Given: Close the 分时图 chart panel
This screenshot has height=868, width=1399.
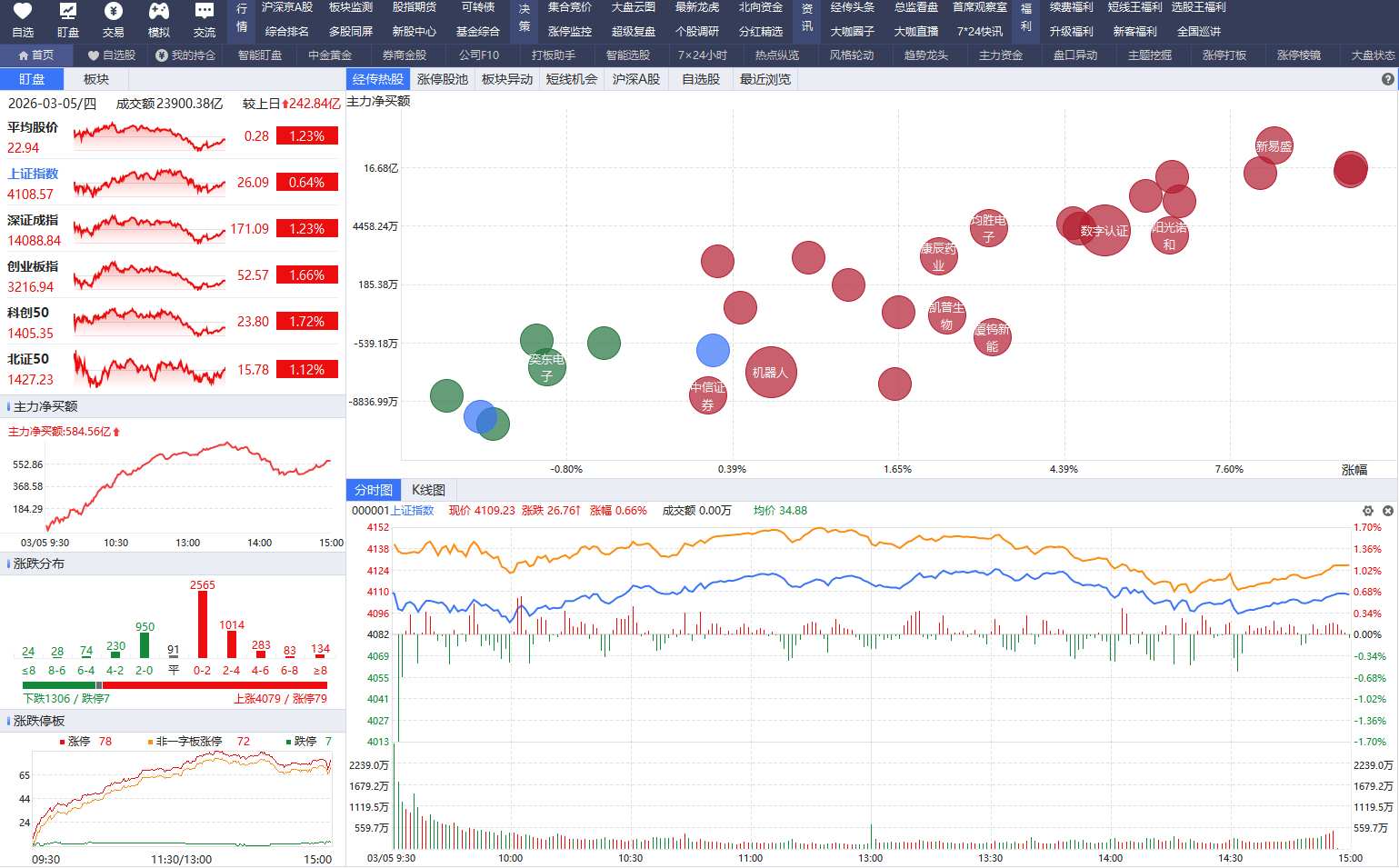Looking at the screenshot, I should (x=1387, y=511).
